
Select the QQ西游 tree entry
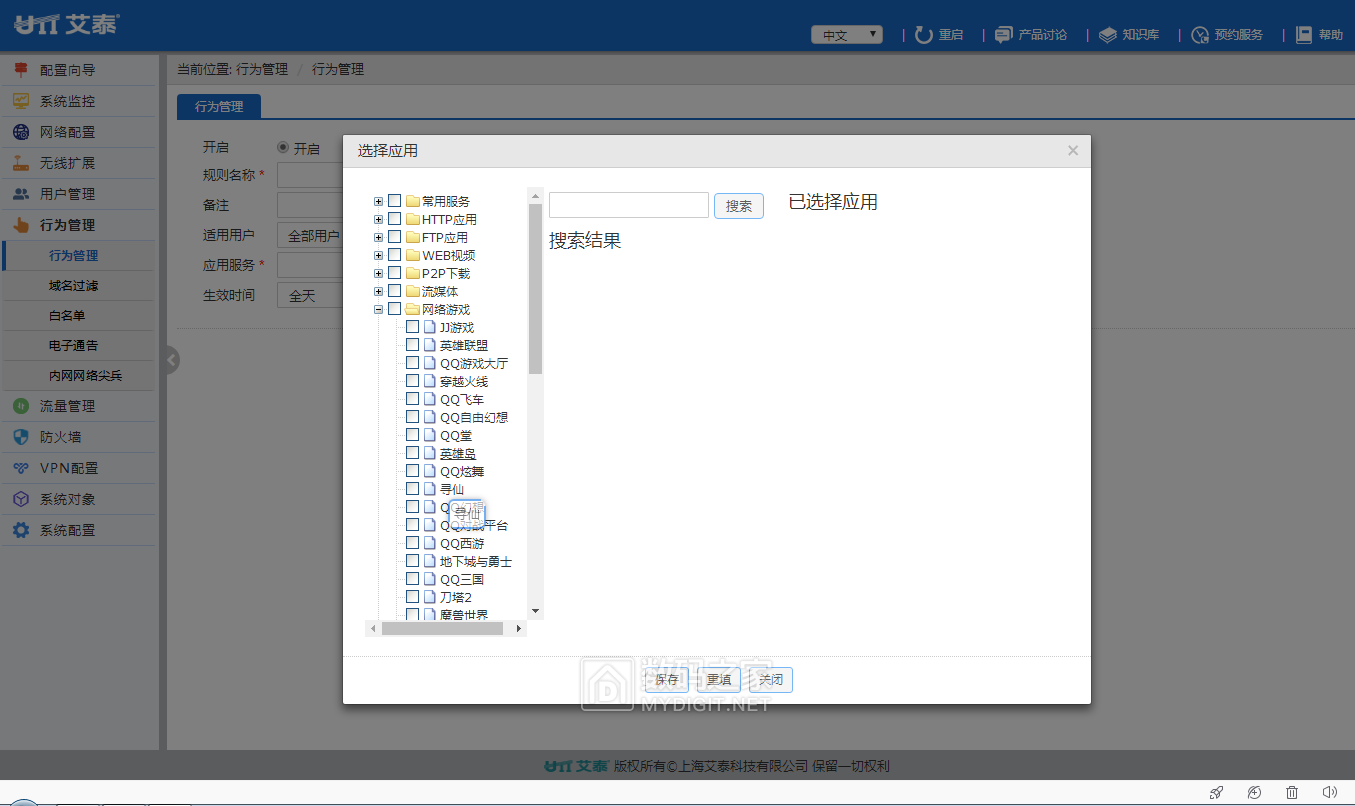pos(462,543)
